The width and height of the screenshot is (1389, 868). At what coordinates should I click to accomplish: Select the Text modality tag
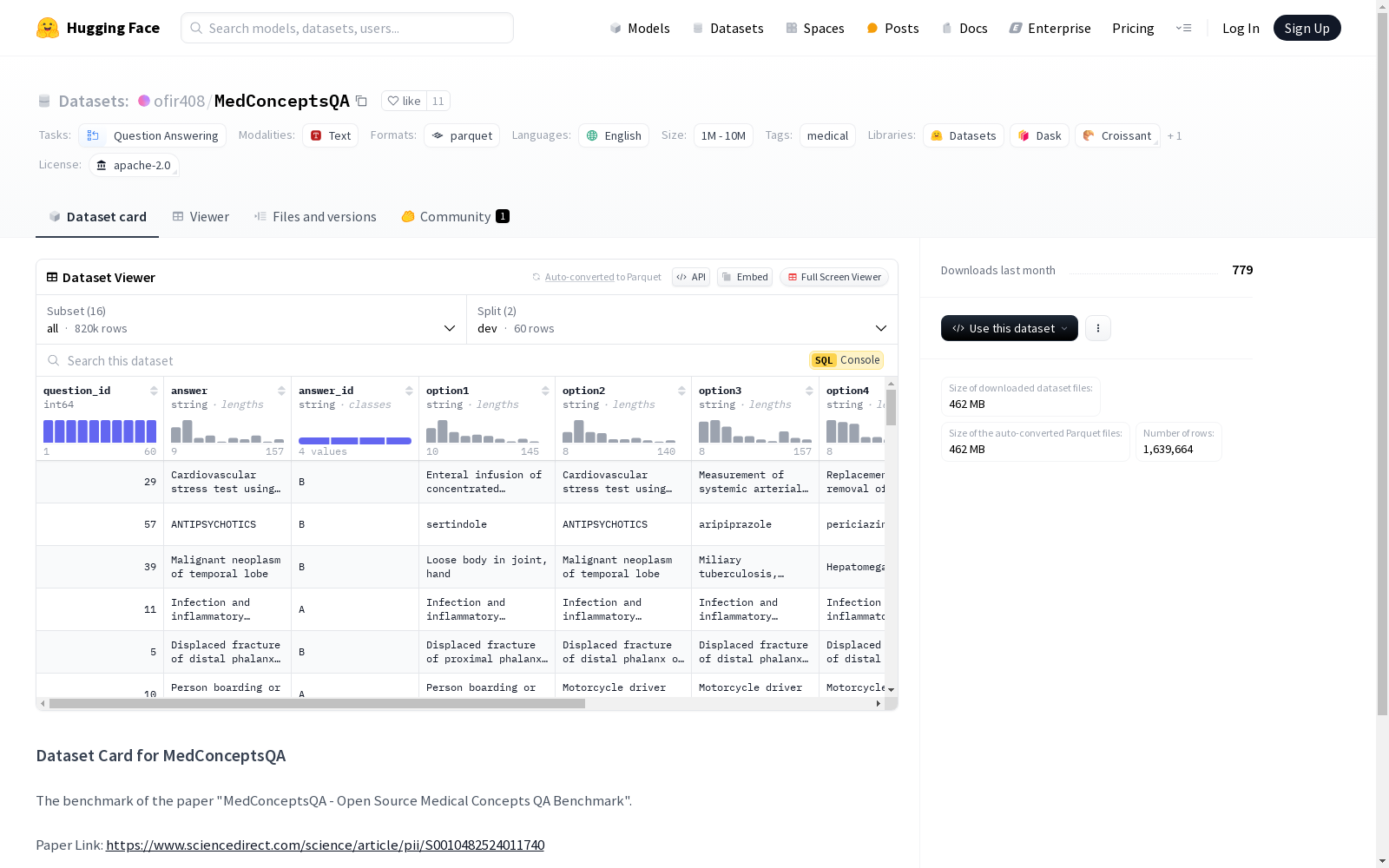[330, 135]
